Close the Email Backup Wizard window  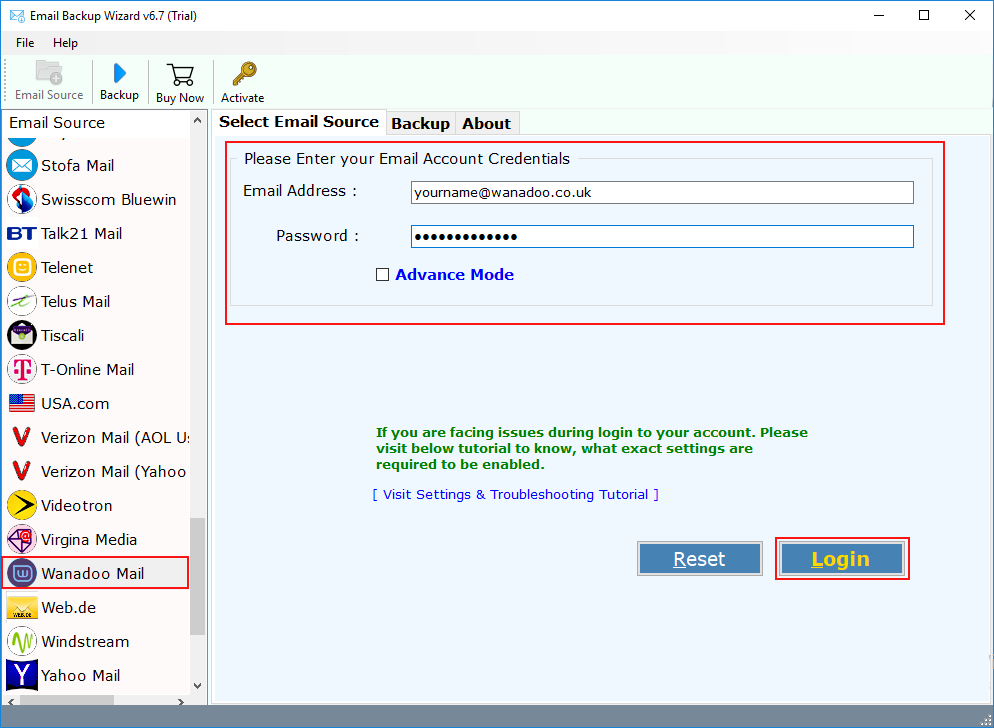click(970, 16)
